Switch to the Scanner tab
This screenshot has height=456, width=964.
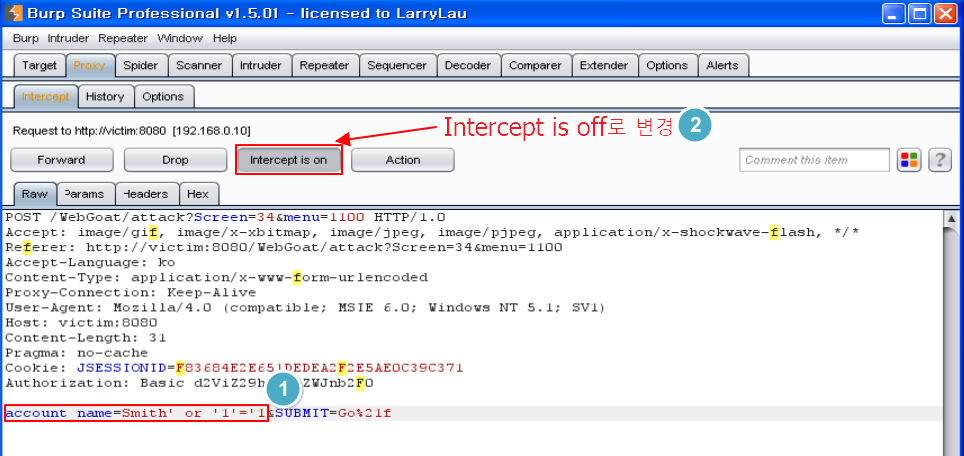click(199, 65)
